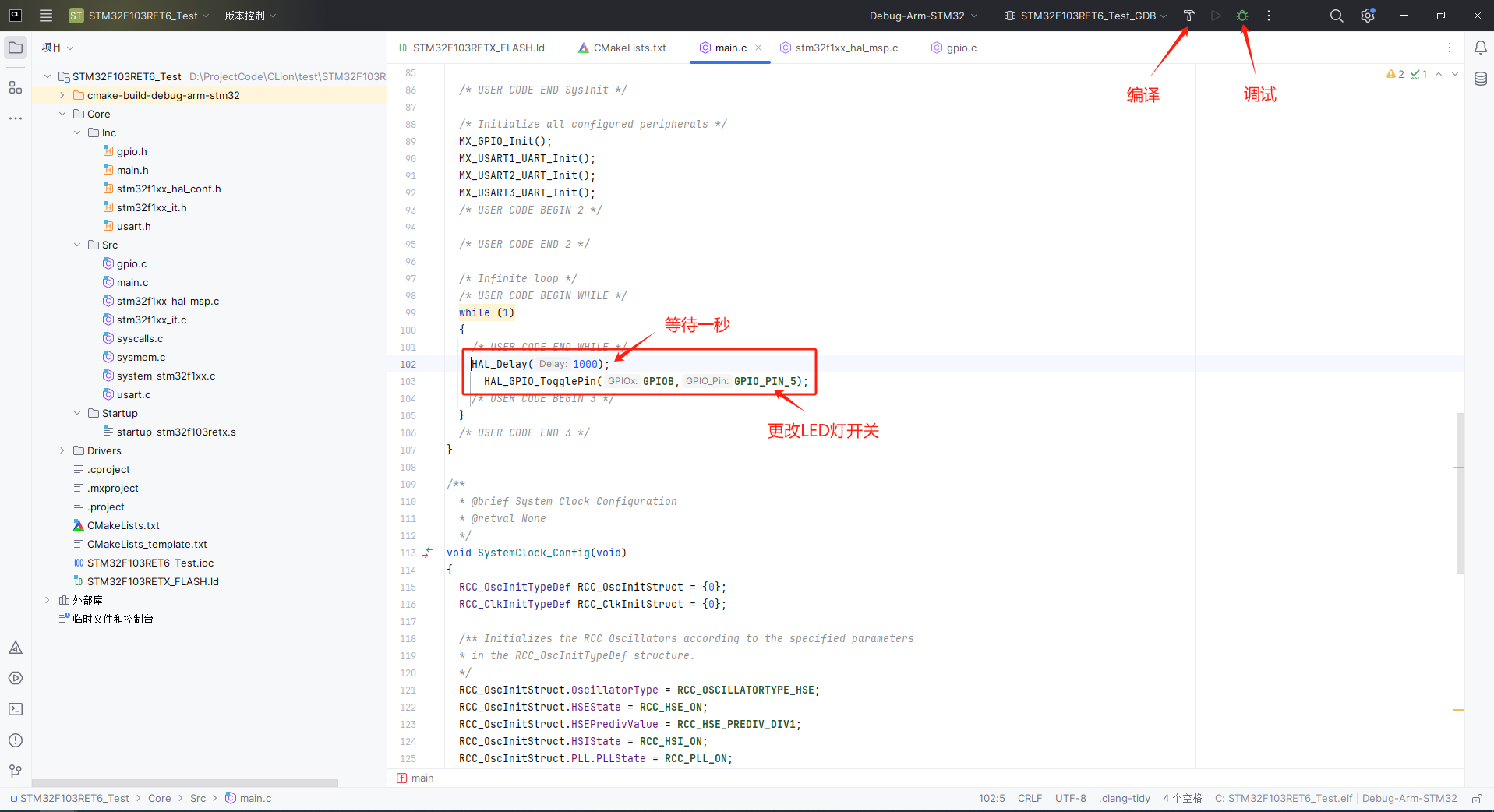Collapse the Src folder
This screenshot has width=1494, height=812.
coord(77,245)
